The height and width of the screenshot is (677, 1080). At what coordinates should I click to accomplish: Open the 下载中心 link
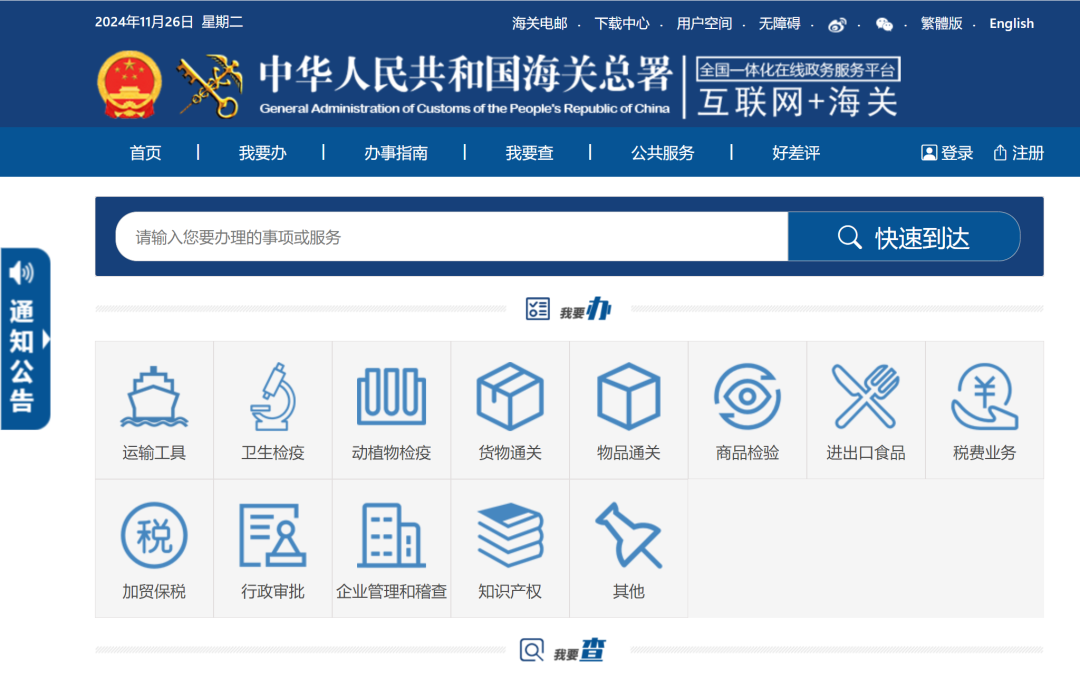(x=622, y=23)
